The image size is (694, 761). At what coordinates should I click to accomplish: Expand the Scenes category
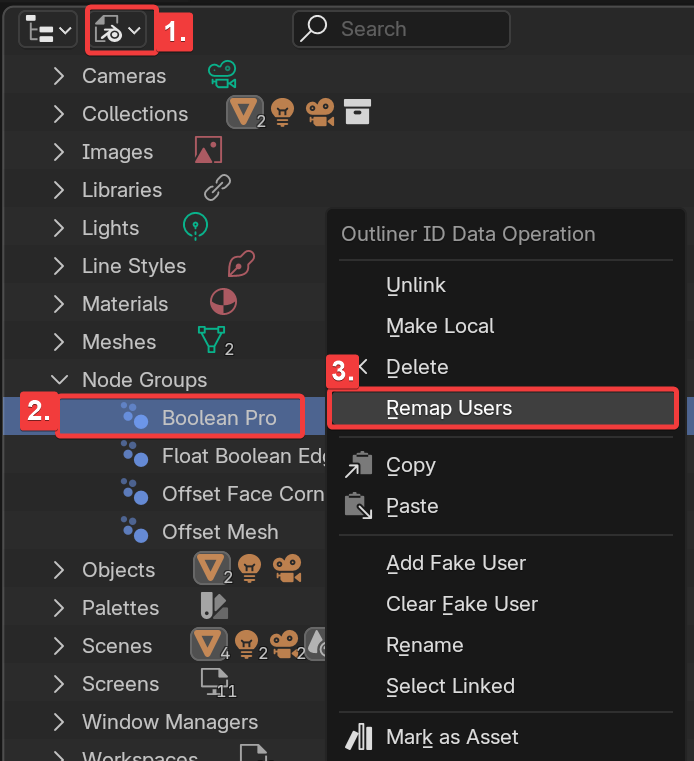[60, 646]
